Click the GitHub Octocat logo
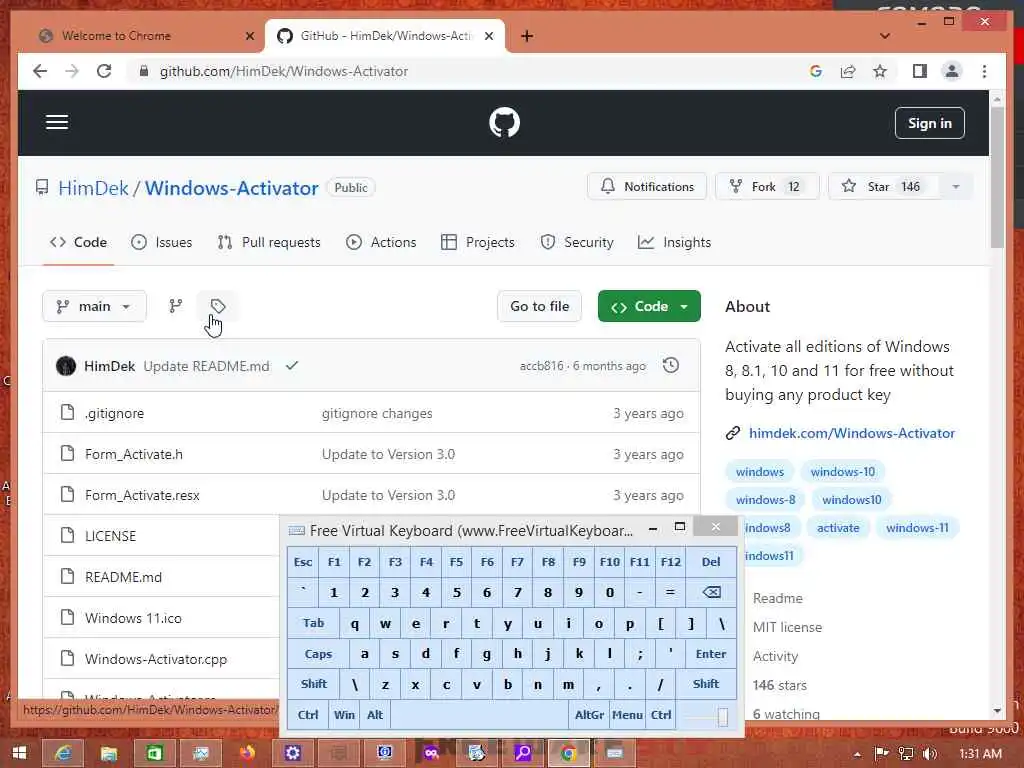Viewport: 1024px width, 768px height. click(x=504, y=122)
